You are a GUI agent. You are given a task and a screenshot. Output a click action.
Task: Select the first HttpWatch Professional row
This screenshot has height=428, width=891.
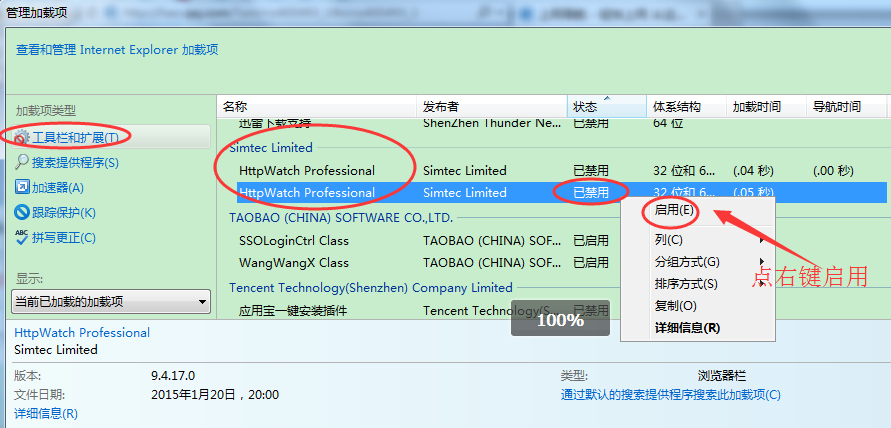point(307,170)
